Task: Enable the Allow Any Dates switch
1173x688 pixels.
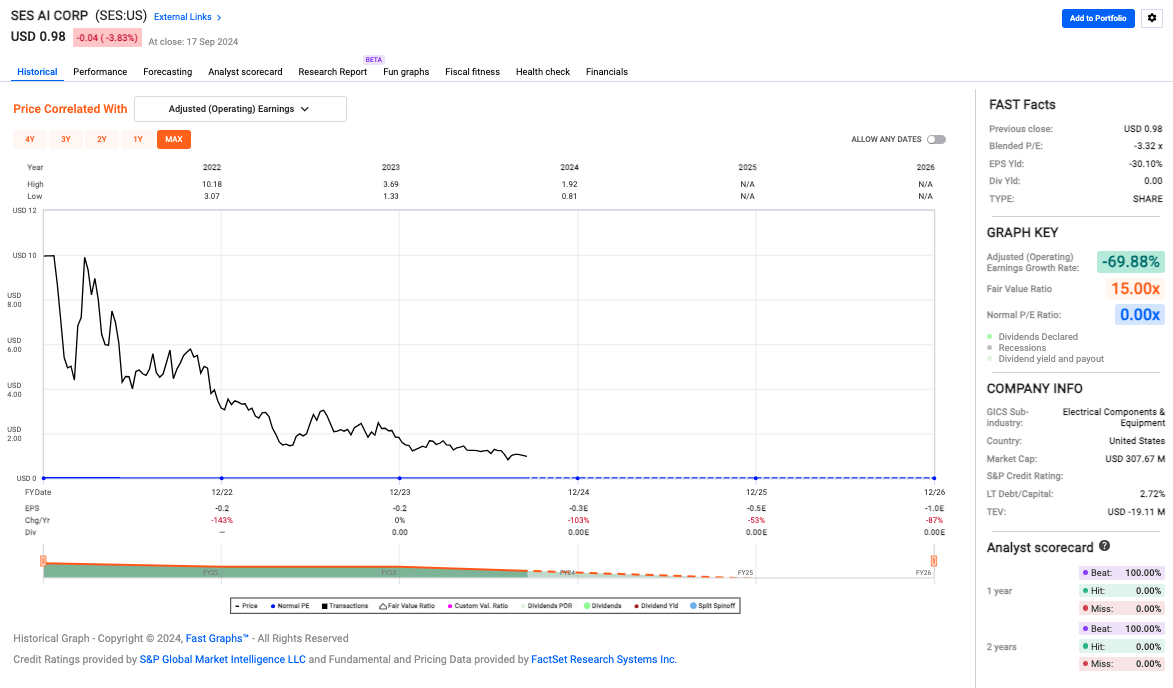Action: tap(936, 140)
